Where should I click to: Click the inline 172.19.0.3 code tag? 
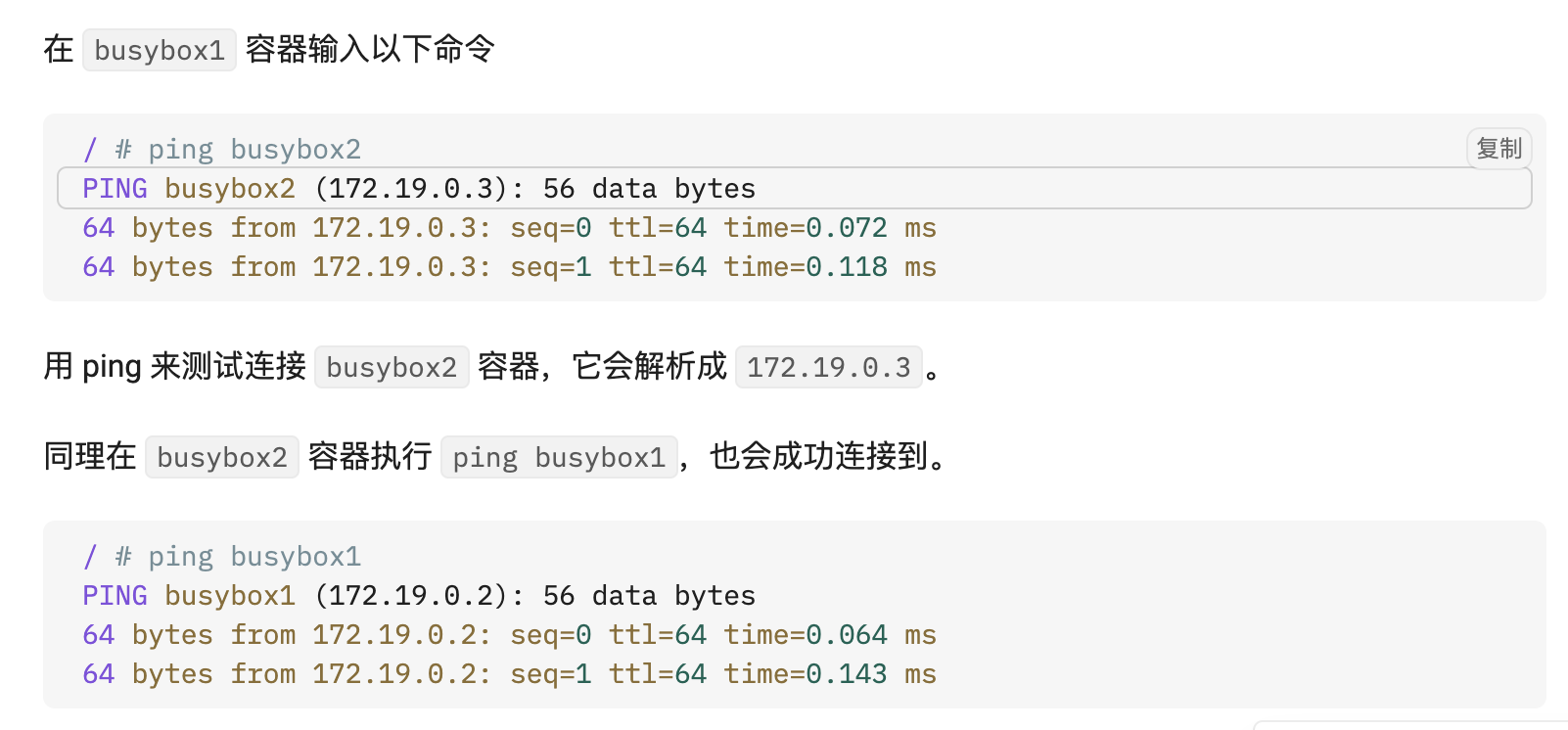point(828,367)
